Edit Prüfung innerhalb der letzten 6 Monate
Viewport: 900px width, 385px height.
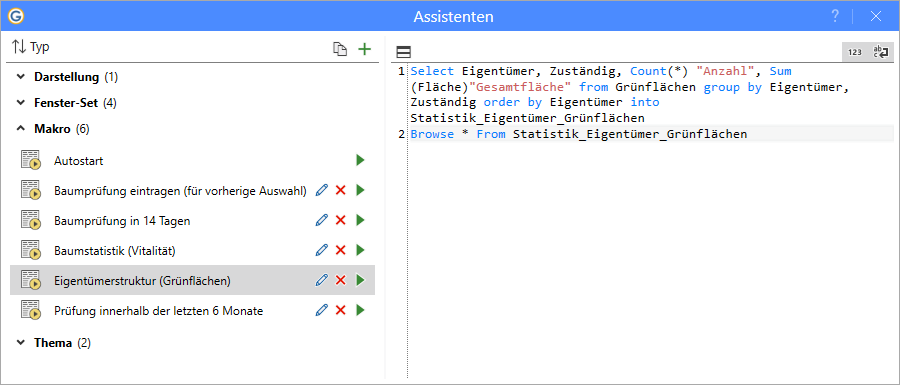point(322,310)
